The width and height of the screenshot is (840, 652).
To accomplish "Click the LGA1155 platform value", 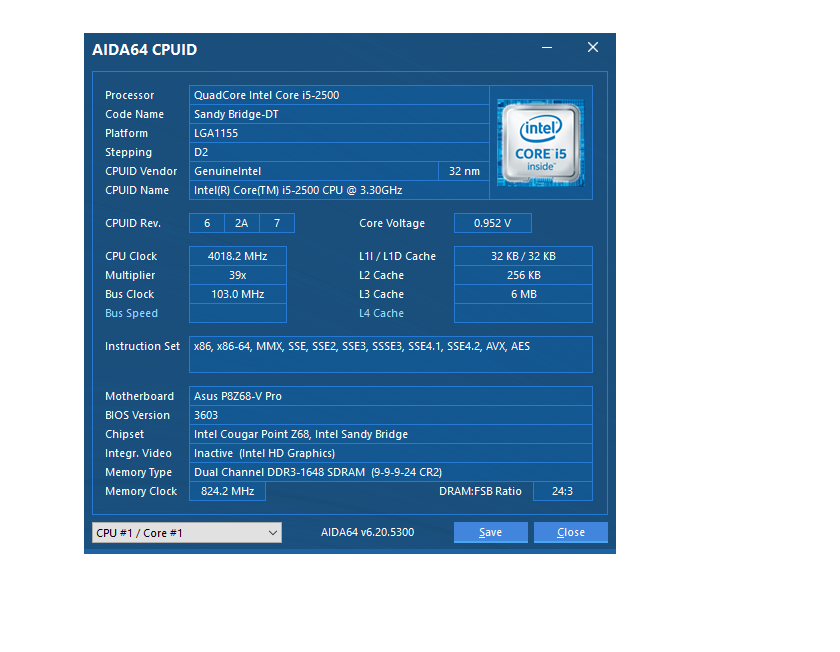I will (x=339, y=133).
